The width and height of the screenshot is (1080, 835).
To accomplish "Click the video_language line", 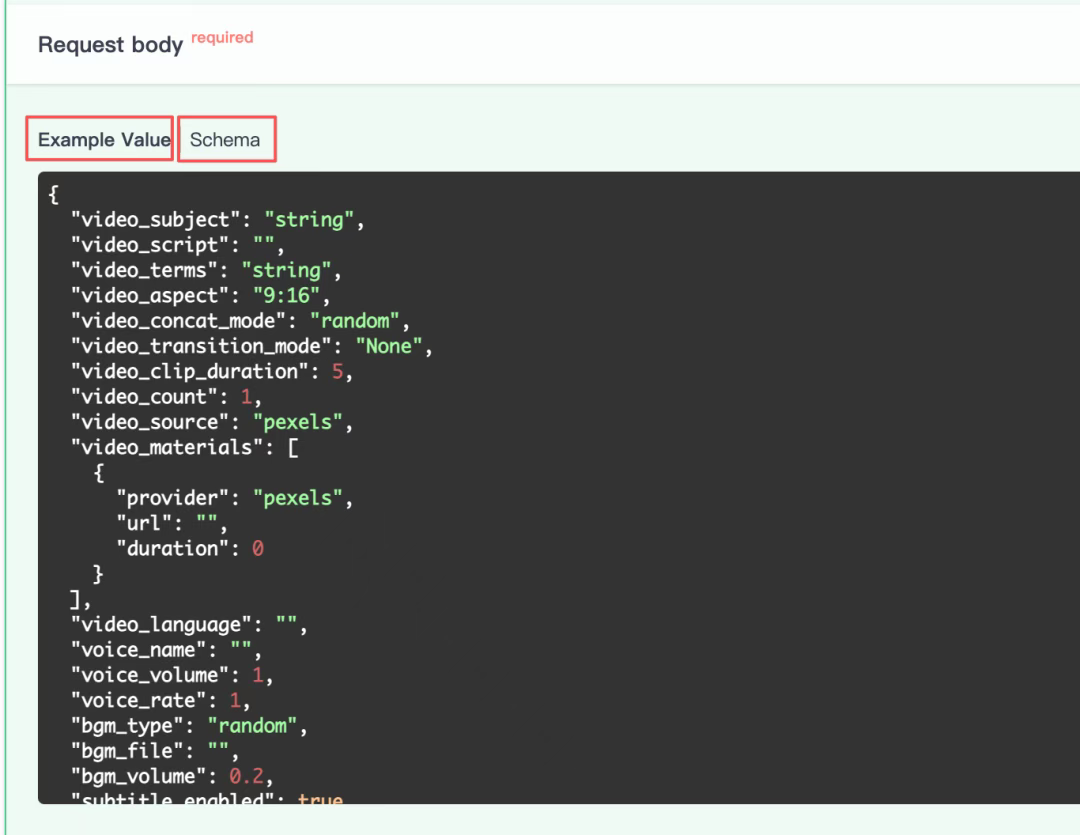I will [x=188, y=625].
